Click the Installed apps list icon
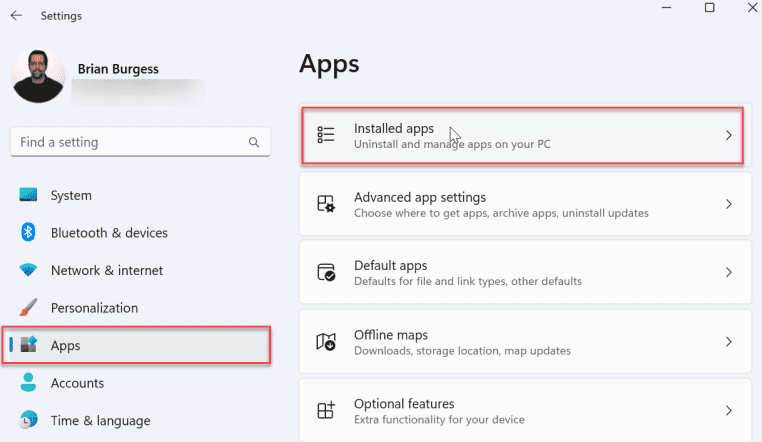 tap(326, 135)
